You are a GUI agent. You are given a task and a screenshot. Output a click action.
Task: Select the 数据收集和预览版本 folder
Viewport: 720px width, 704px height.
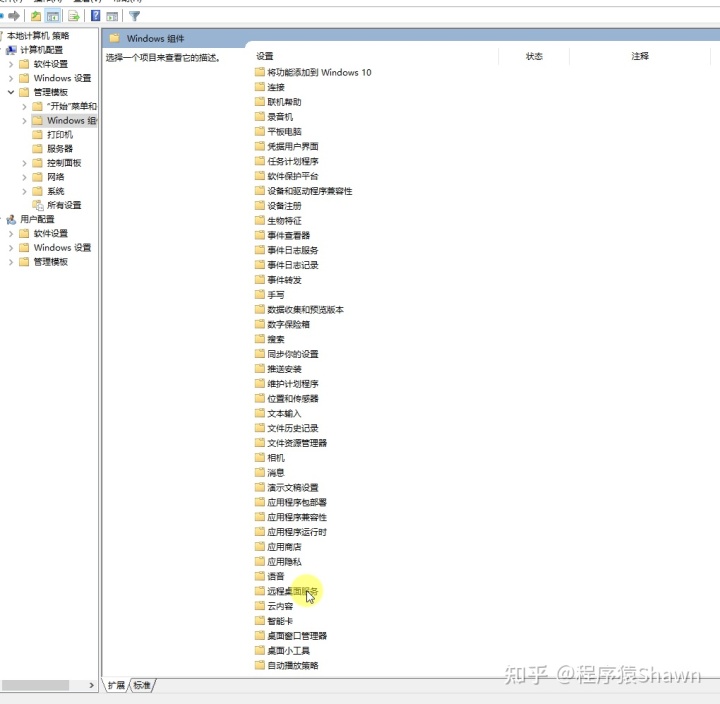pos(305,310)
